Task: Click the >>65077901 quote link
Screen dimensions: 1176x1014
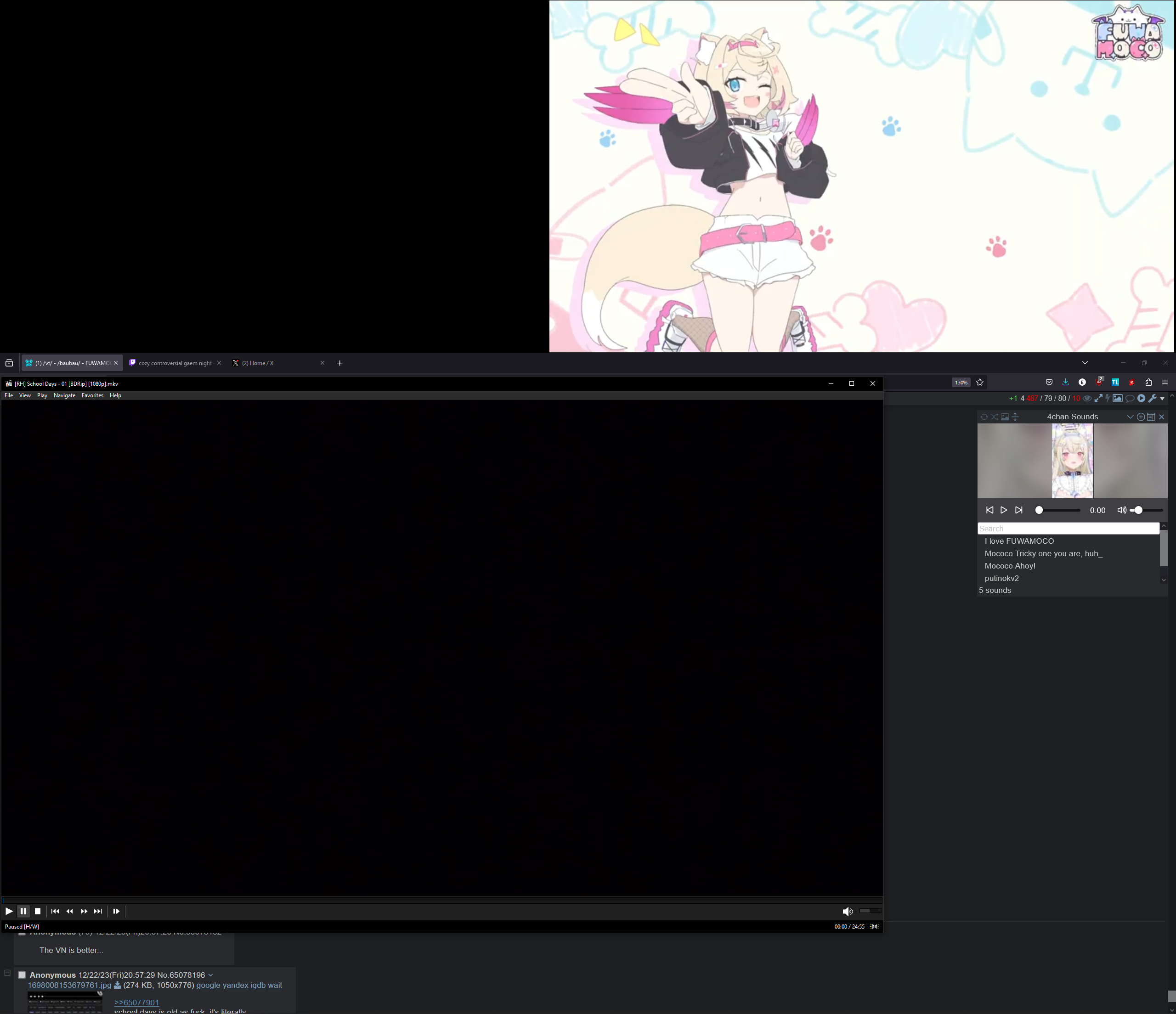Action: coord(136,1003)
